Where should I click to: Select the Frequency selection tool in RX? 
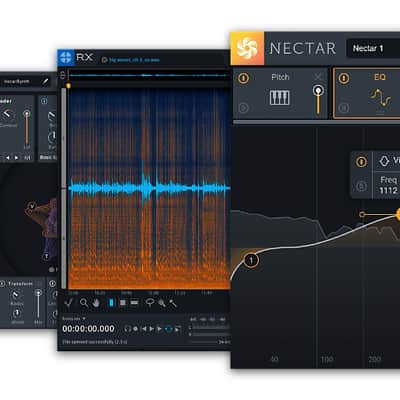(x=134, y=303)
